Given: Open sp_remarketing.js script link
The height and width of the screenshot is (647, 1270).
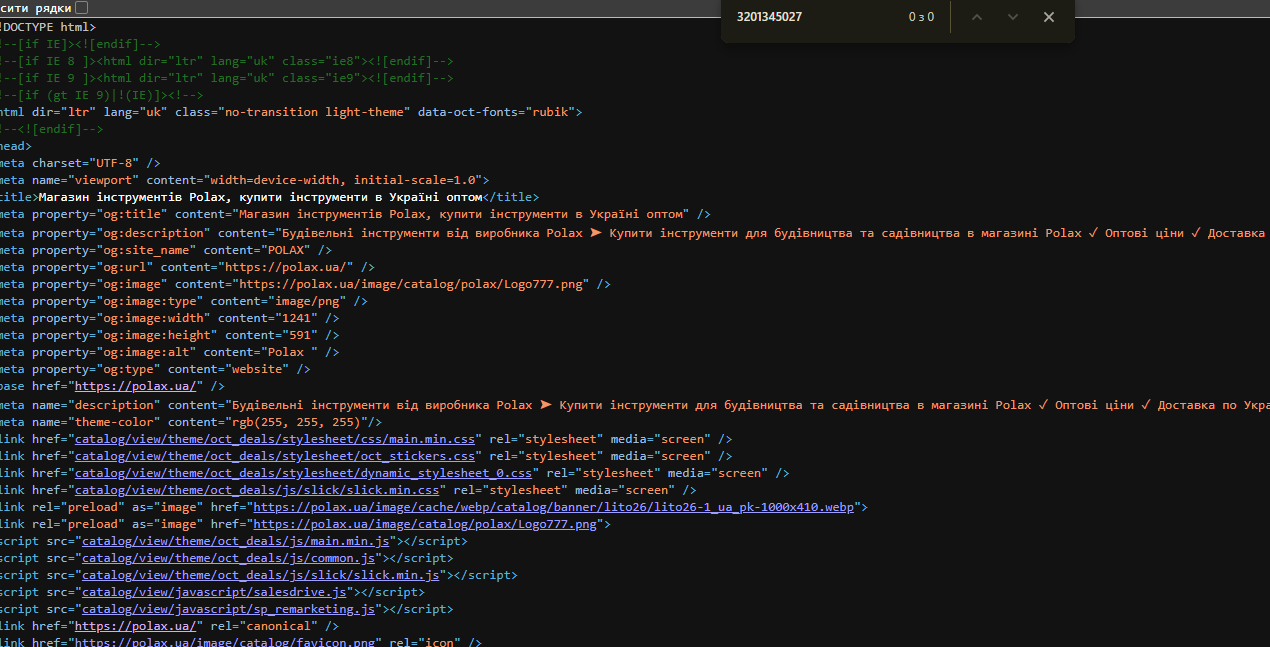Looking at the screenshot, I should (x=229, y=609).
